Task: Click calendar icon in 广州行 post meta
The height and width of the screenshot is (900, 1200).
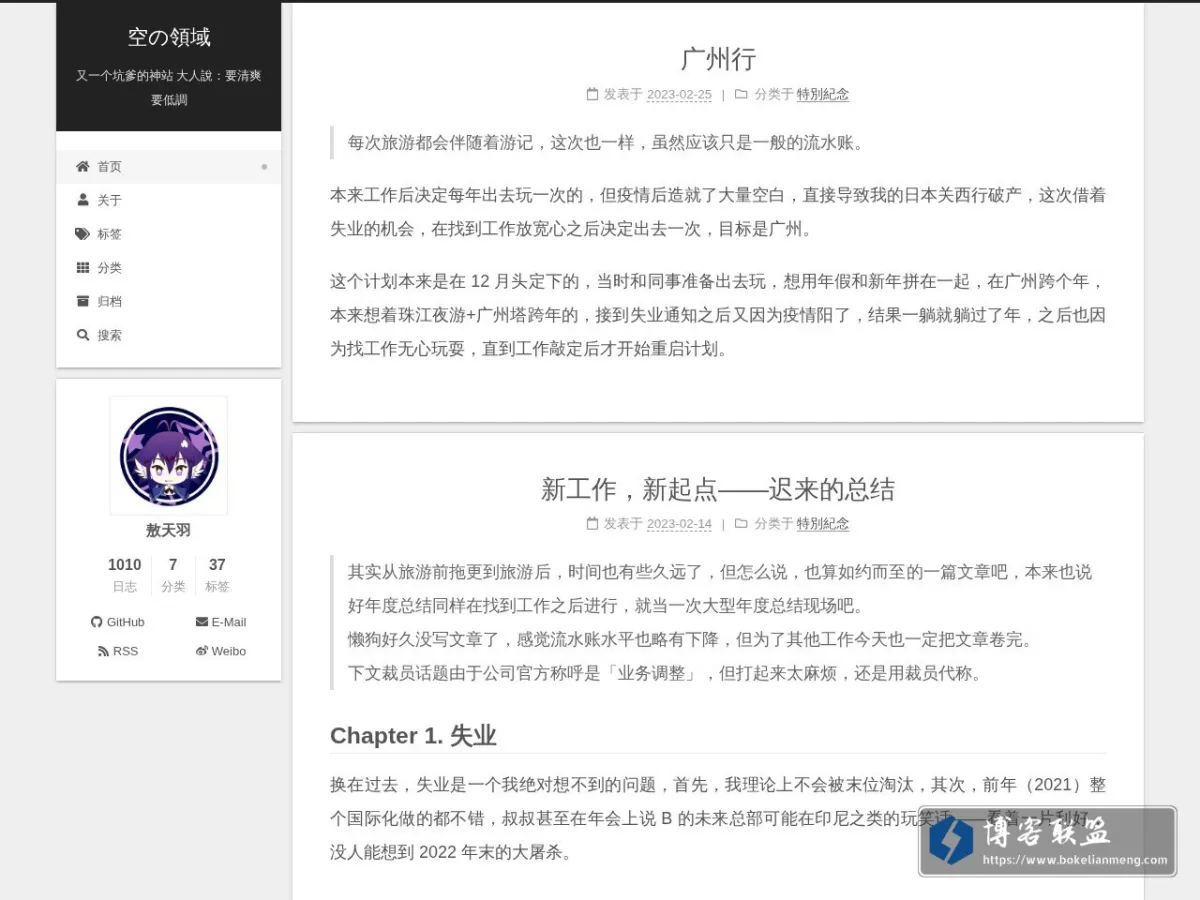Action: click(592, 94)
